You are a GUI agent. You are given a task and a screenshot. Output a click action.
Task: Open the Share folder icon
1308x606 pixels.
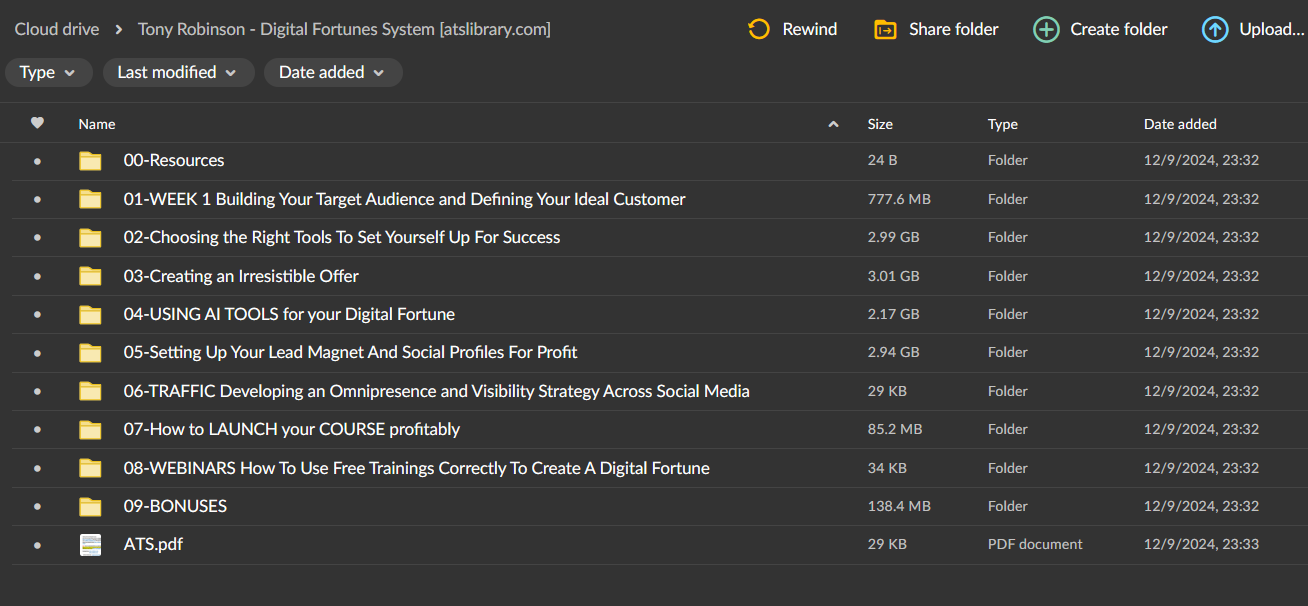click(x=884, y=29)
